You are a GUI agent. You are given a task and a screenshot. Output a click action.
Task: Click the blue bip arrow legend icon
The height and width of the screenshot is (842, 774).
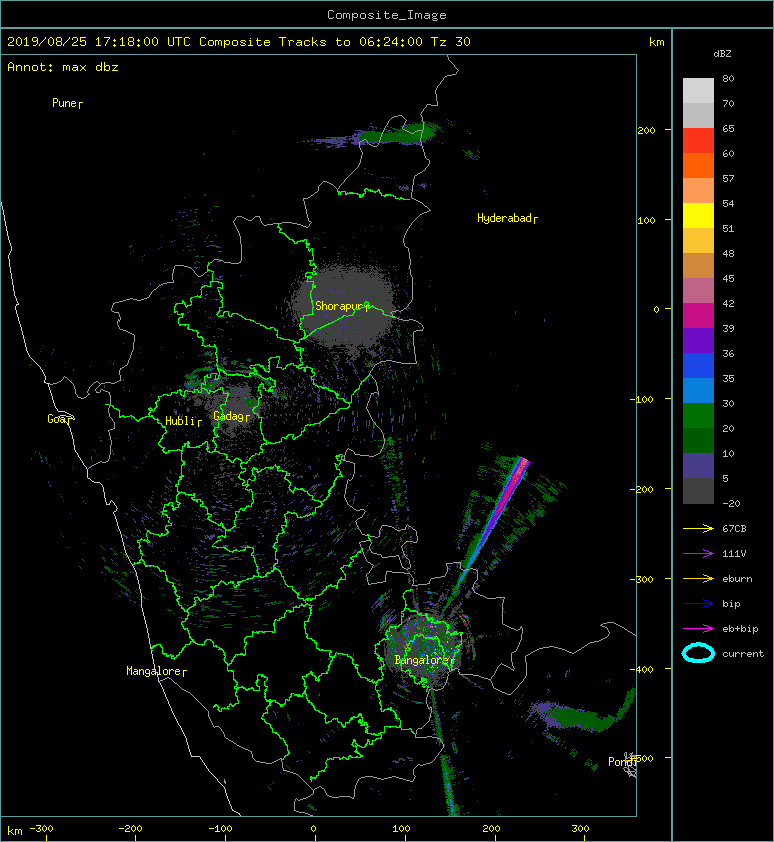(698, 604)
